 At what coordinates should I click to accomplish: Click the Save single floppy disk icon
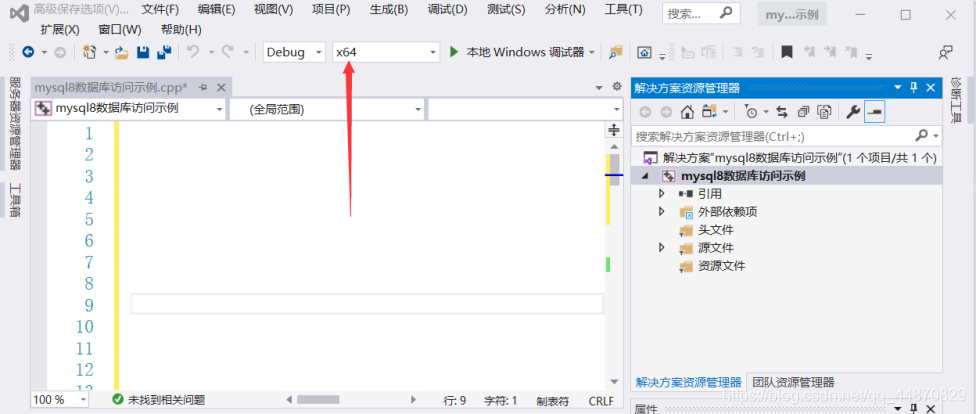click(x=143, y=53)
